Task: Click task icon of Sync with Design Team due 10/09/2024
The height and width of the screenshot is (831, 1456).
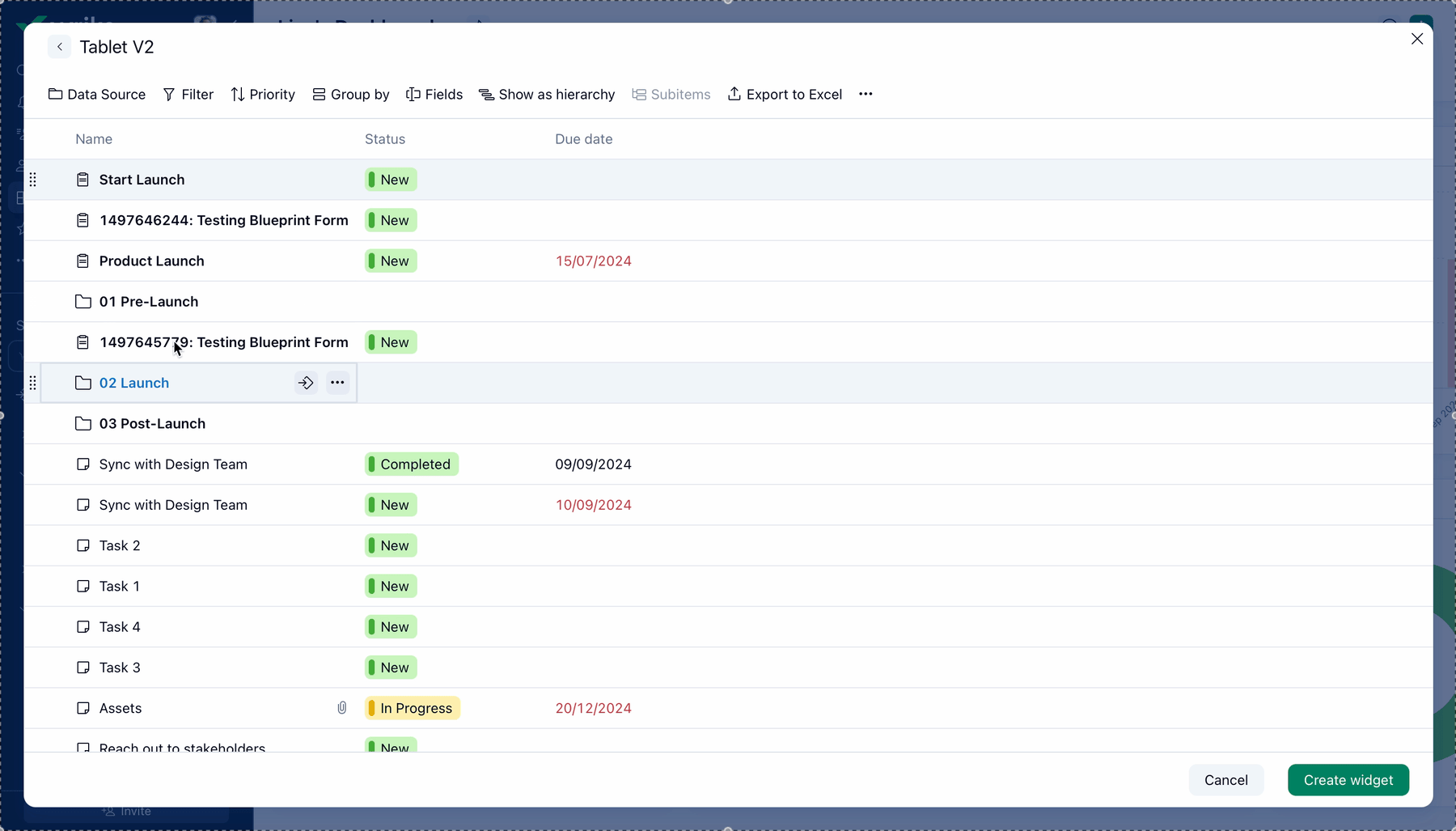Action: (83, 505)
